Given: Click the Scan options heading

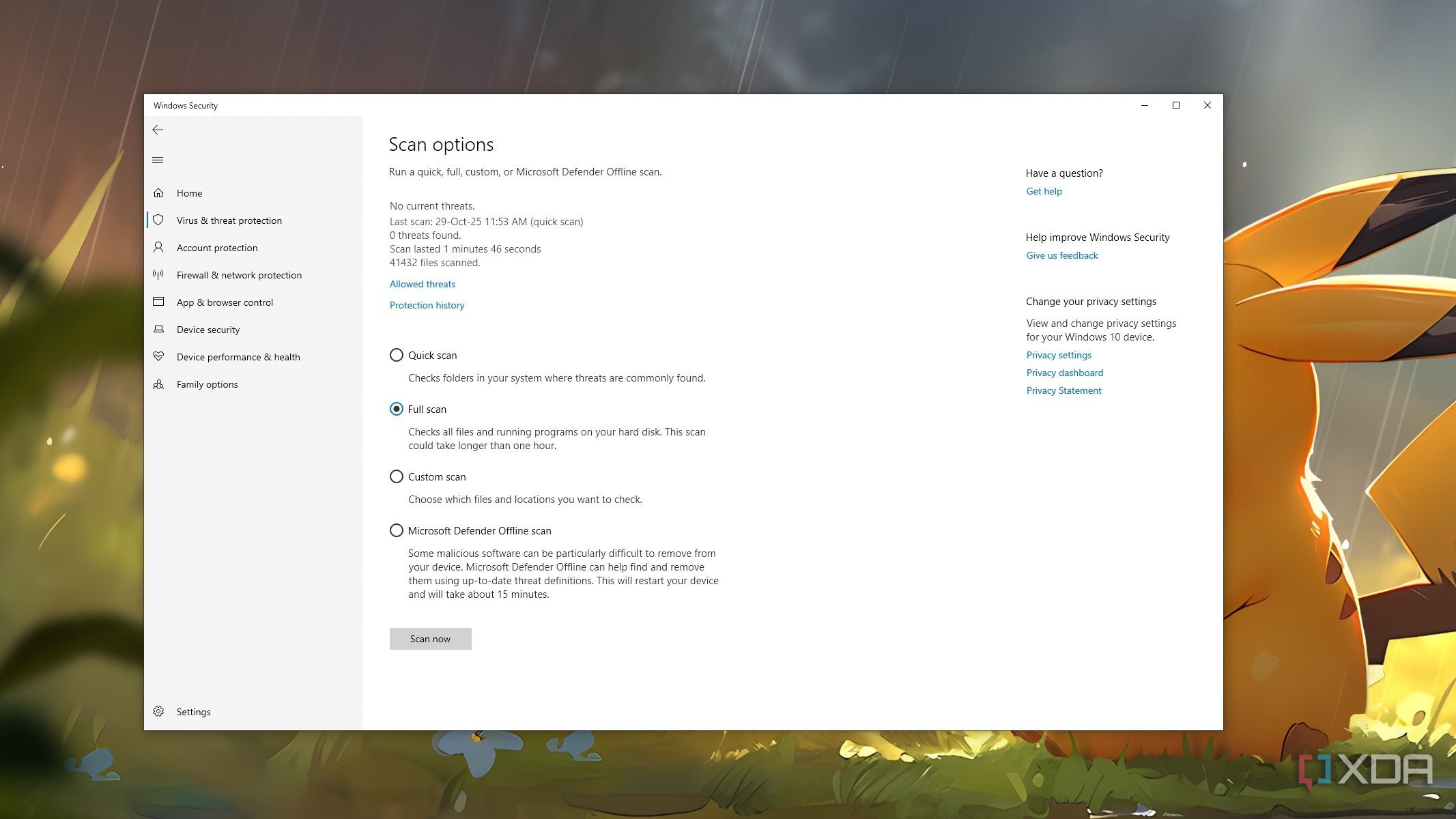Looking at the screenshot, I should (x=441, y=145).
